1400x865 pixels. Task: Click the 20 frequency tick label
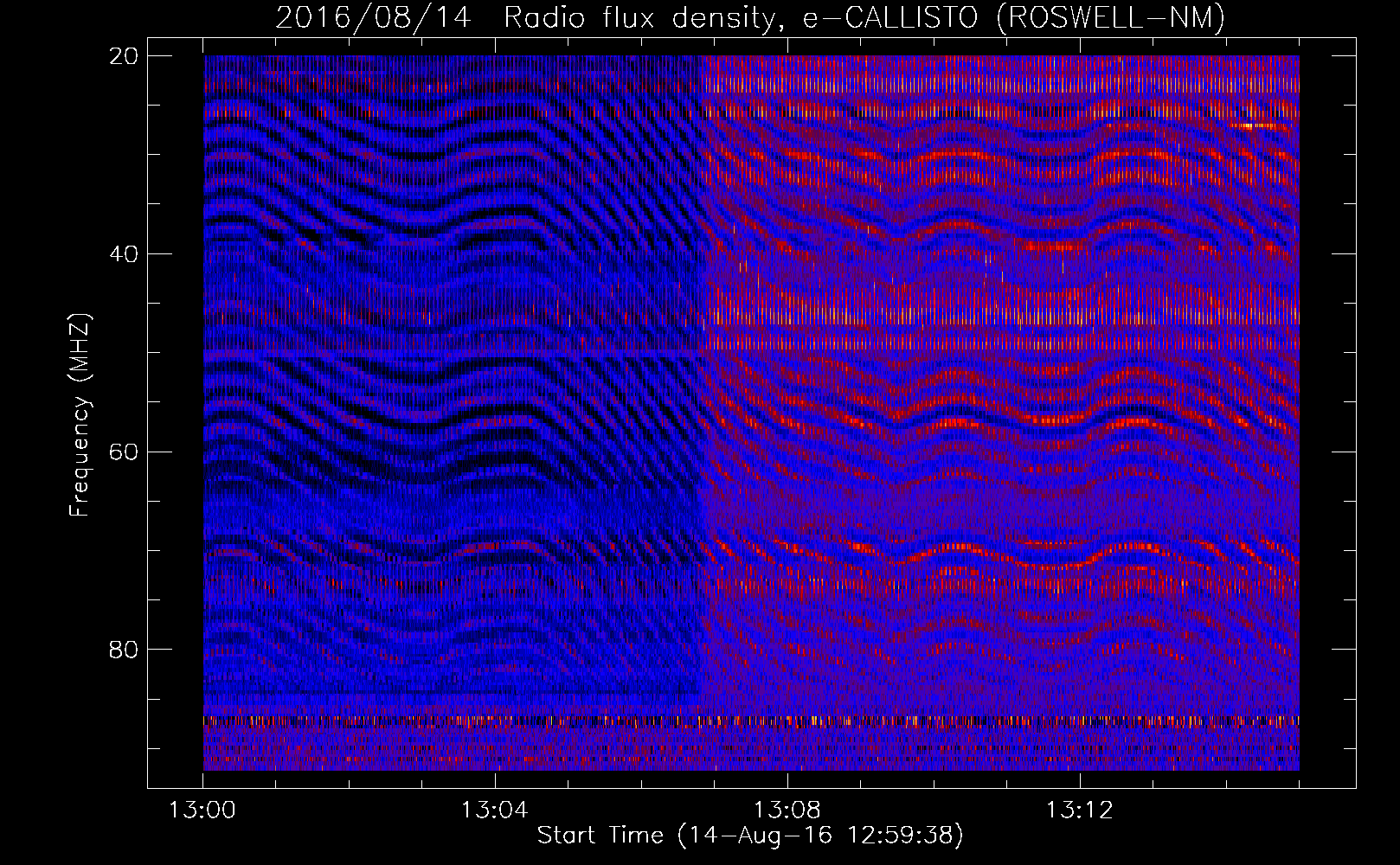[x=124, y=56]
